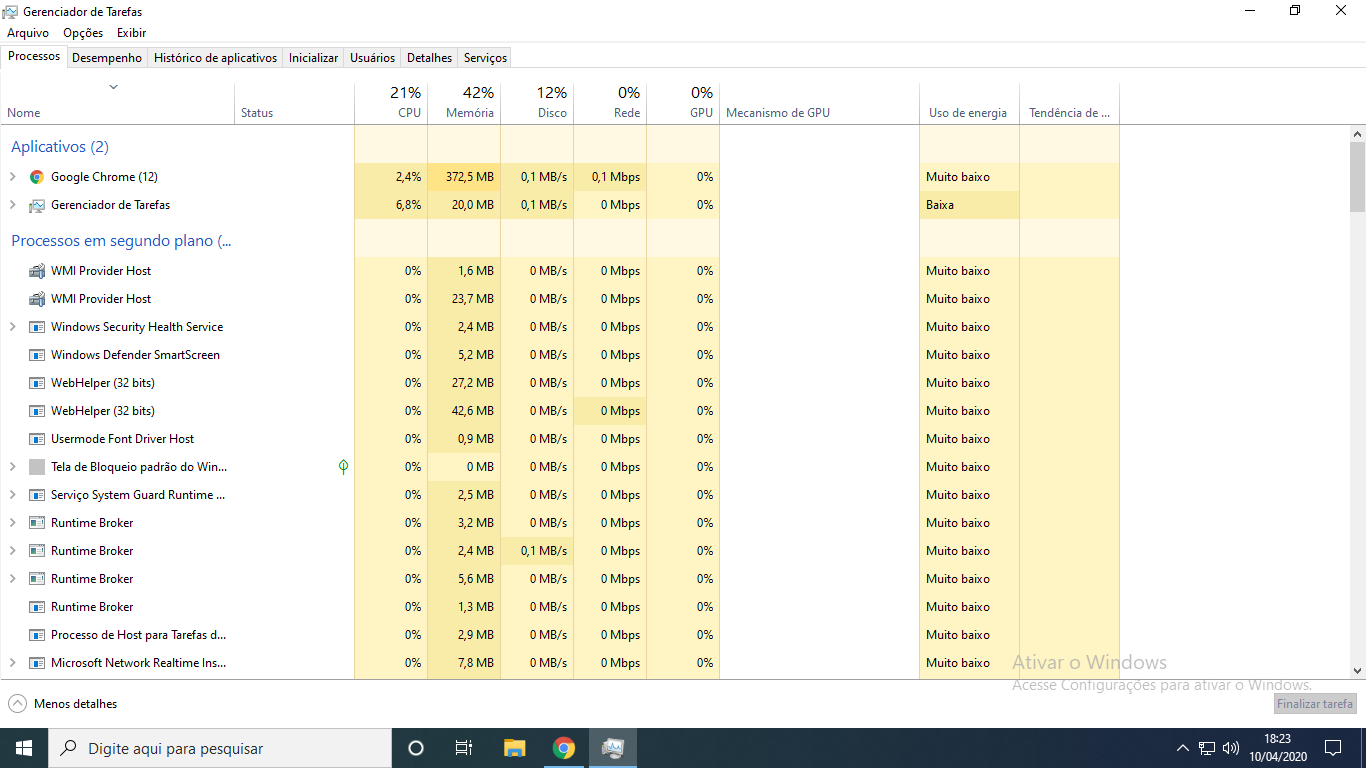Open the Exibir menu
Viewport: 1366px width, 768px height.
point(131,33)
